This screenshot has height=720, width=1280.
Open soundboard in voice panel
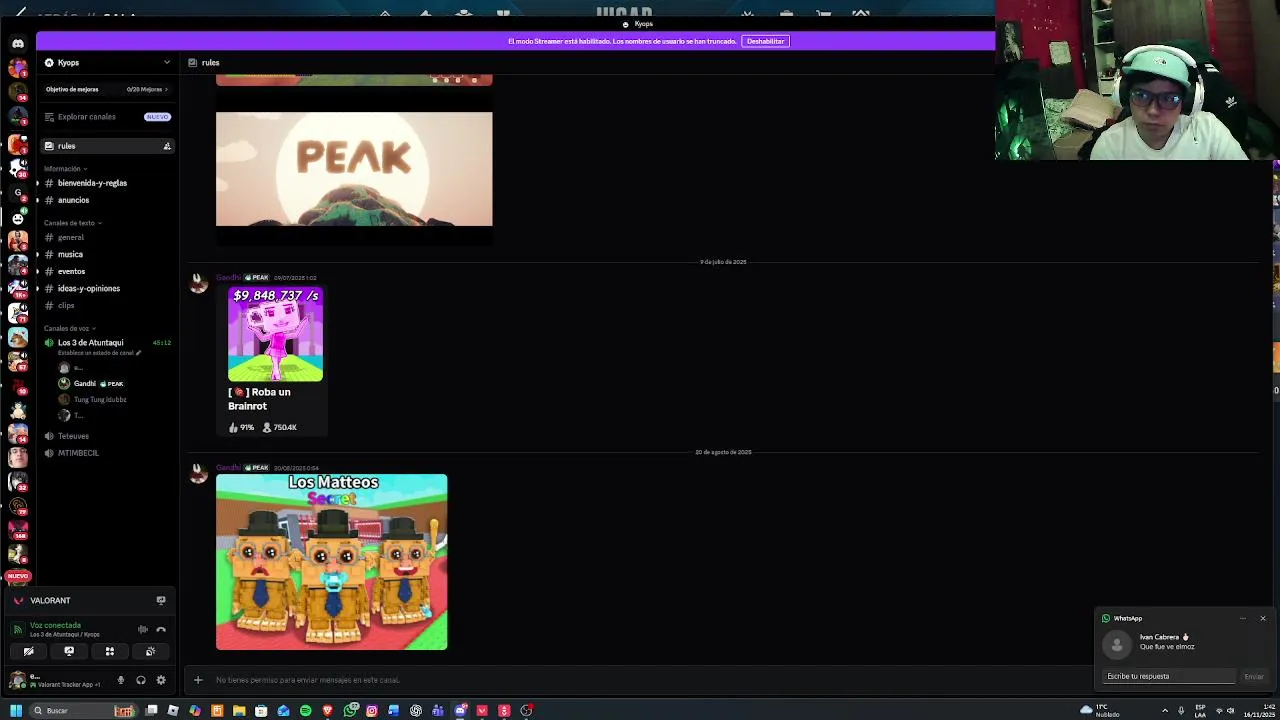(x=150, y=651)
